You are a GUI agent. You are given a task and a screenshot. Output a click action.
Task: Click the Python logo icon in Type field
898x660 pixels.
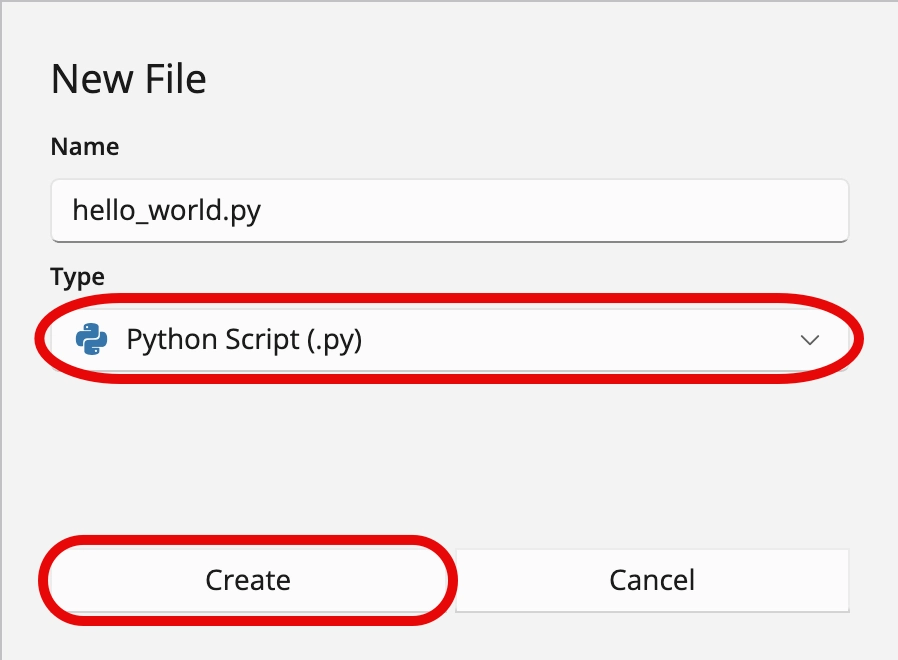click(x=92, y=339)
